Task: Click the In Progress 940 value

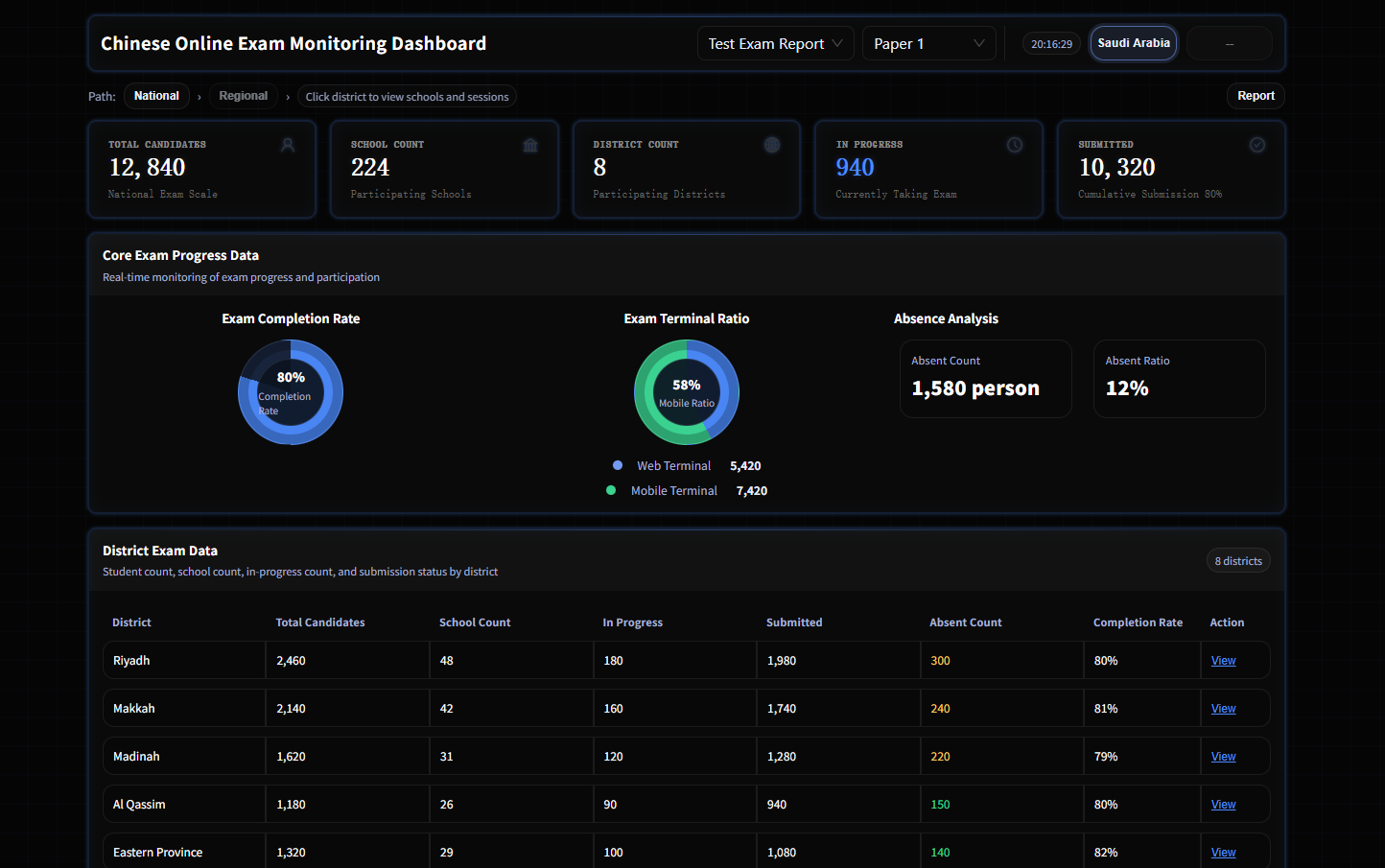Action: pyautogui.click(x=855, y=168)
